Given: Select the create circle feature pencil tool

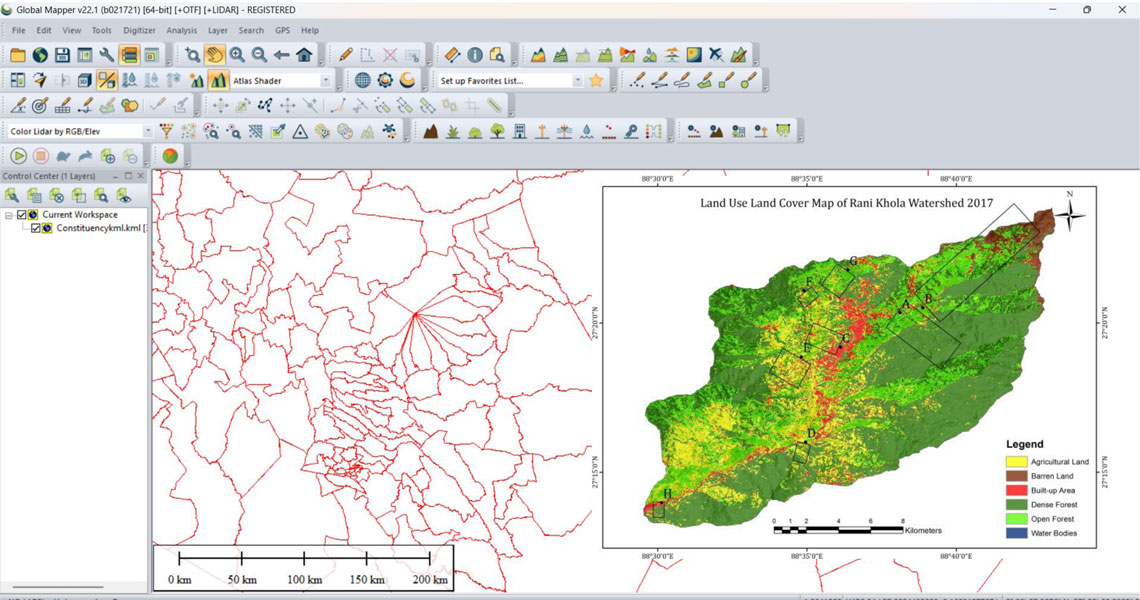Looking at the screenshot, I should click(749, 80).
